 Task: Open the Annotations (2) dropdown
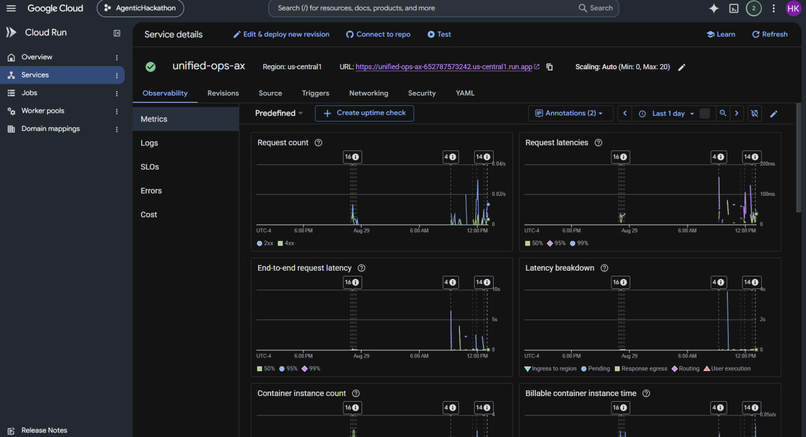(569, 113)
